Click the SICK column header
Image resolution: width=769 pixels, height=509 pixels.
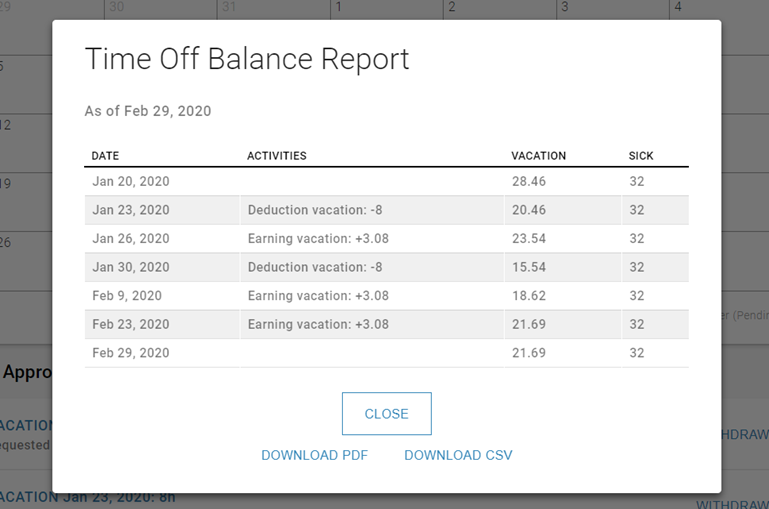point(641,156)
